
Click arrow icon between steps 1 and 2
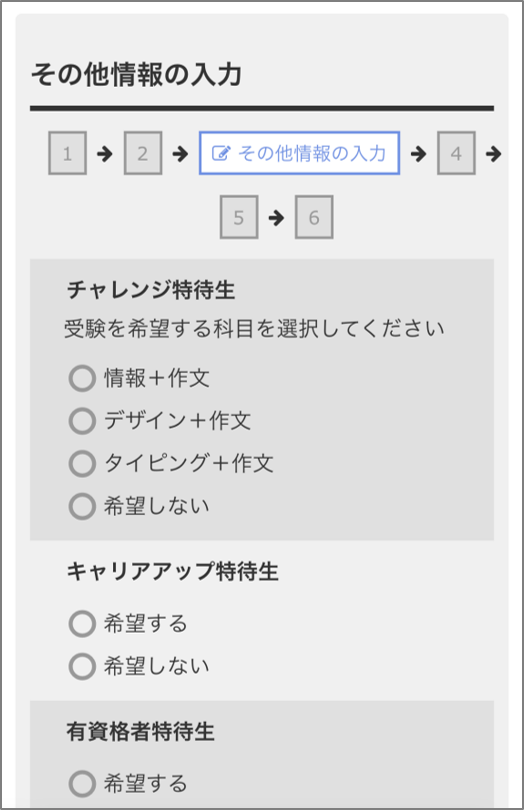click(105, 153)
